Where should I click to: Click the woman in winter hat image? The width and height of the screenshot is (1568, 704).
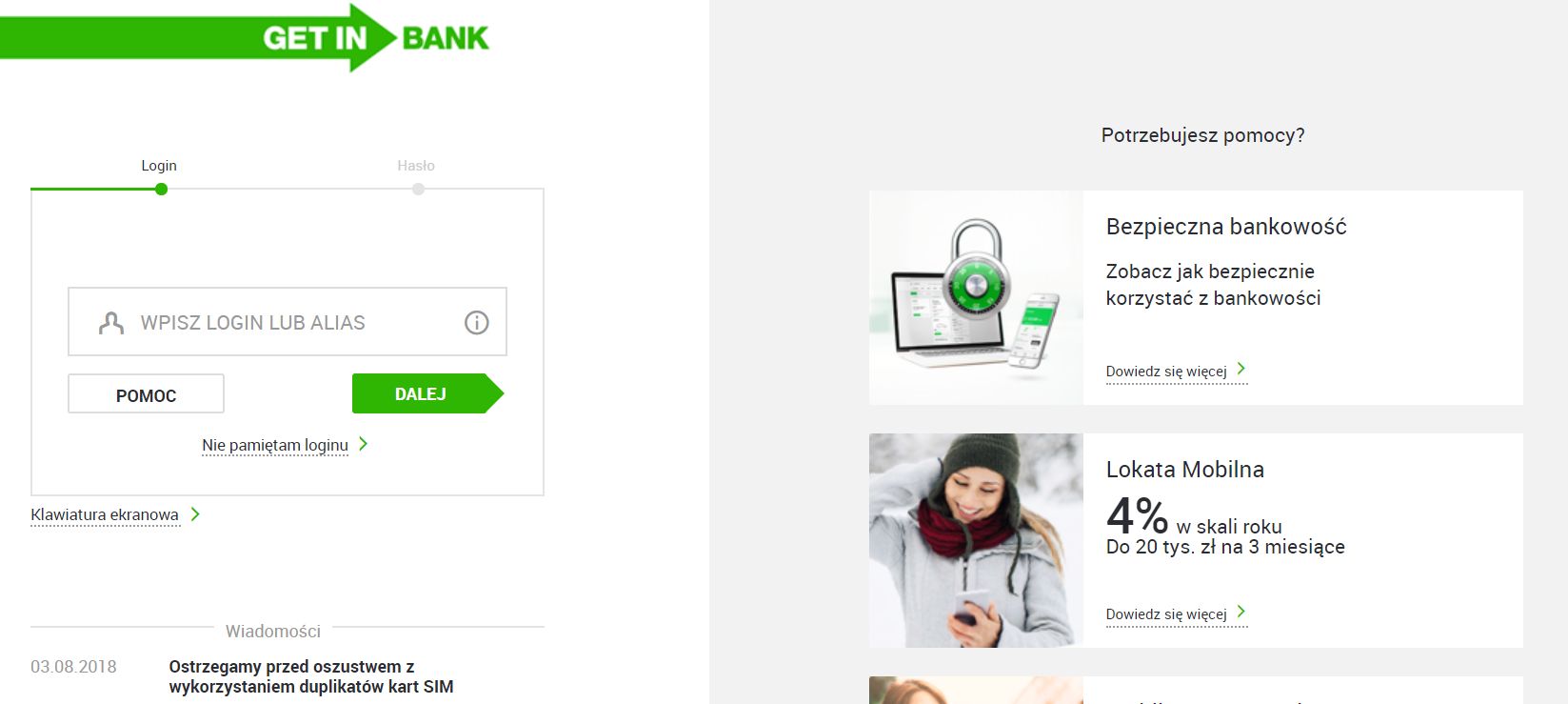[x=976, y=540]
